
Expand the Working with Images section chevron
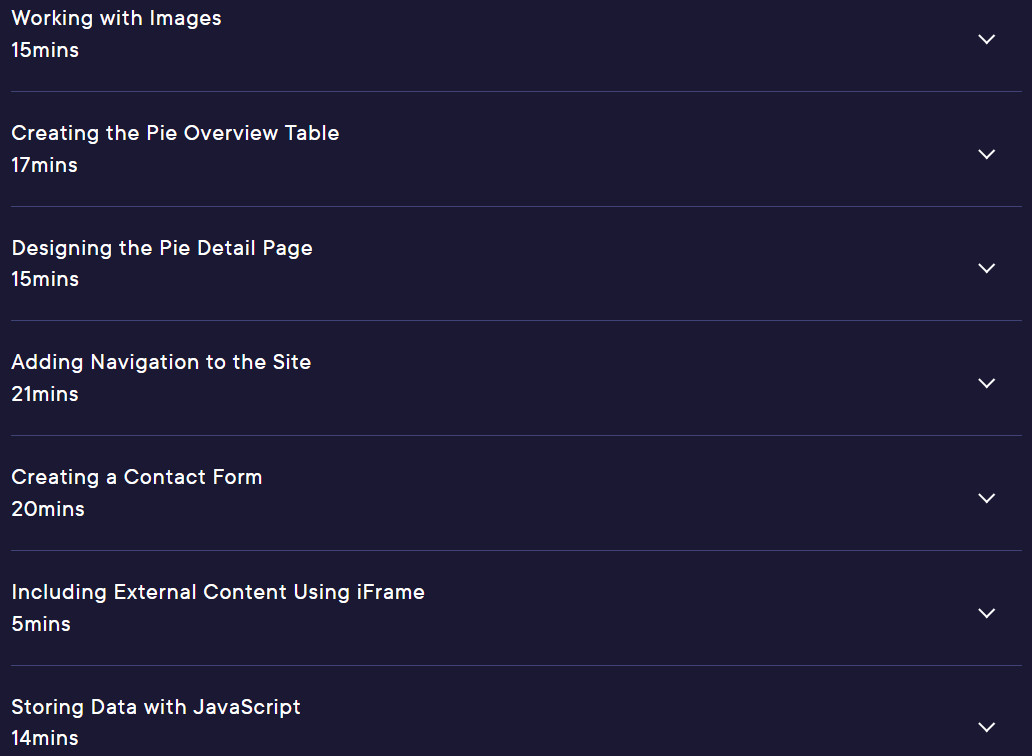(986, 39)
